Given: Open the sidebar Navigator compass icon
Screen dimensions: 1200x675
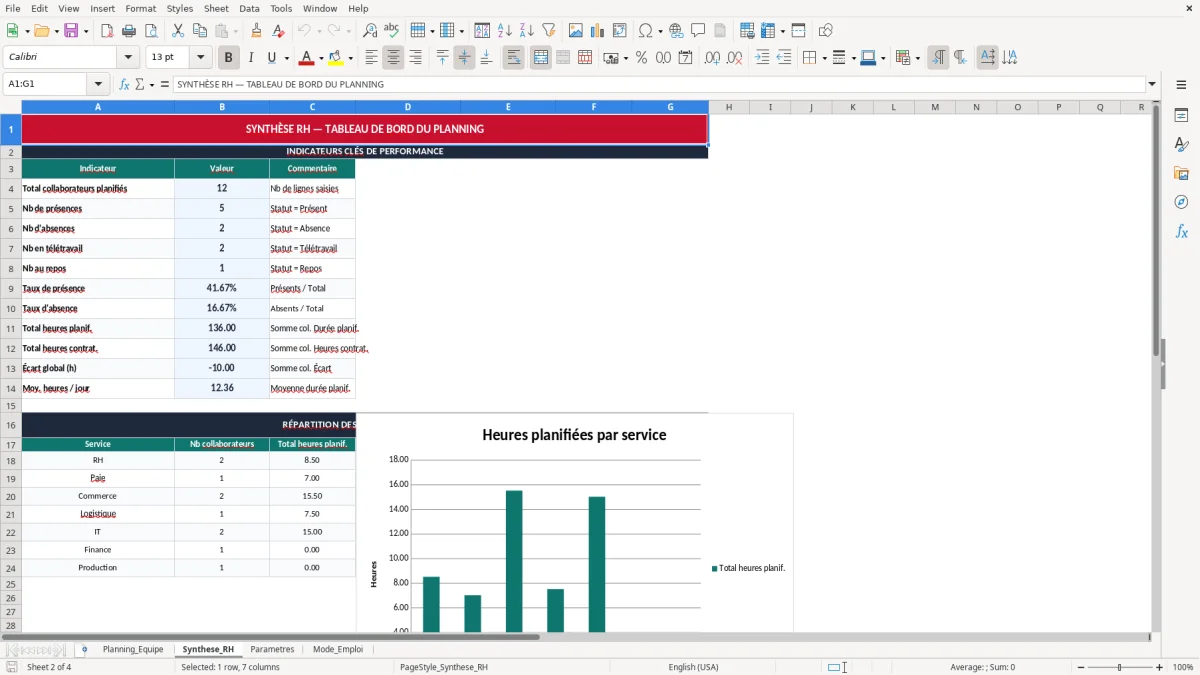Looking at the screenshot, I should coord(1181,202).
